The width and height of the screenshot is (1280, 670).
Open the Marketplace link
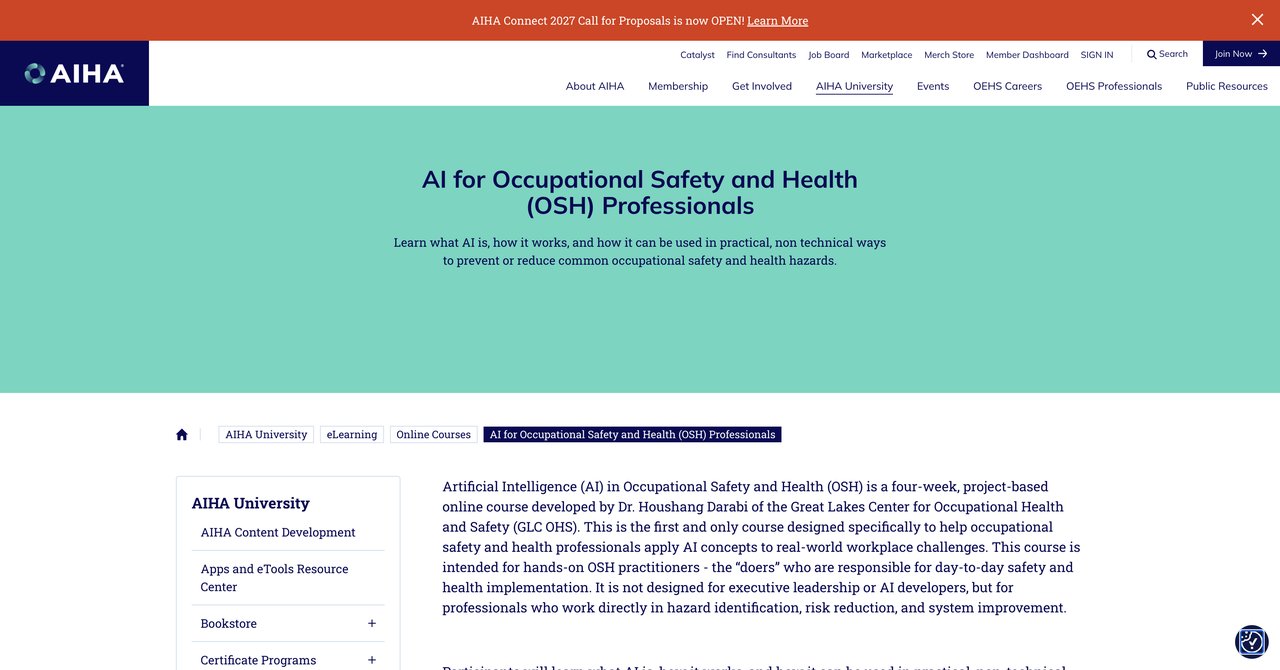click(x=886, y=55)
